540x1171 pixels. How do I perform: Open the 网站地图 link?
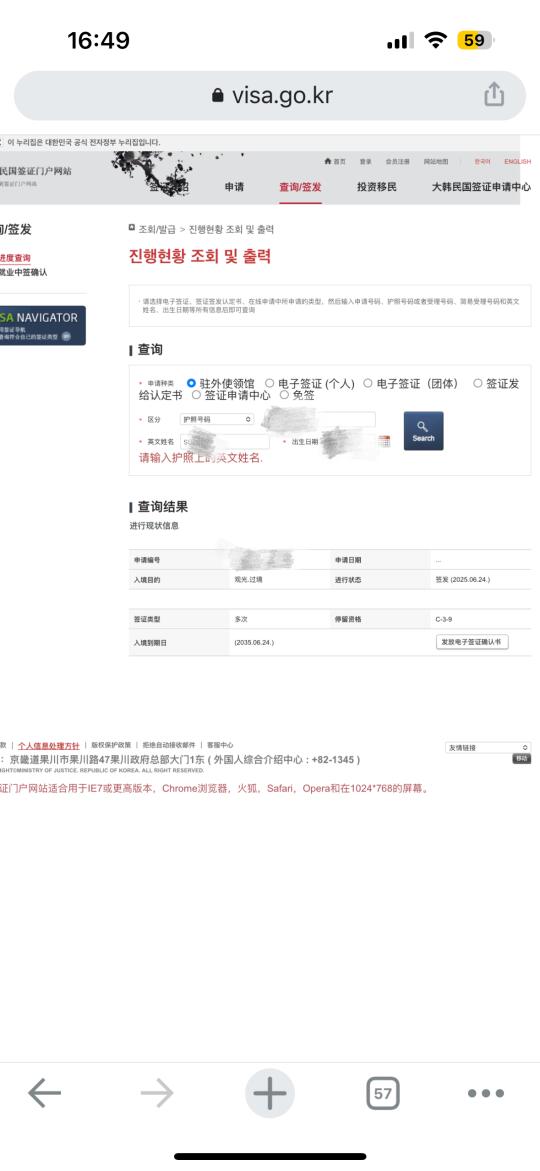[x=436, y=161]
